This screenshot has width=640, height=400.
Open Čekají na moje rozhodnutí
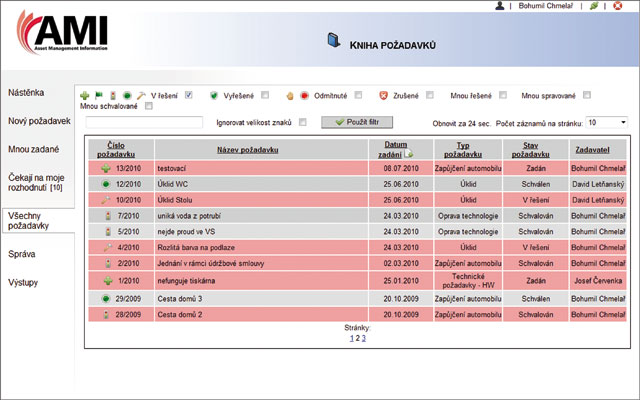(36, 182)
